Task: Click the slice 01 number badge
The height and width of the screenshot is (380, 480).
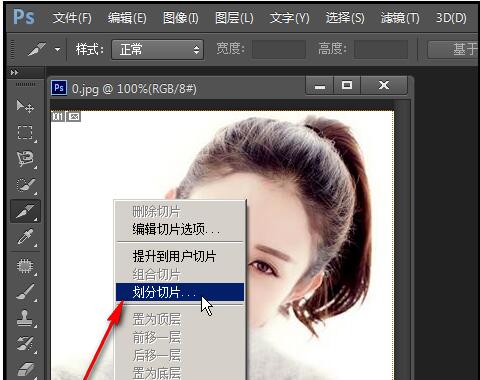Action: (58, 116)
